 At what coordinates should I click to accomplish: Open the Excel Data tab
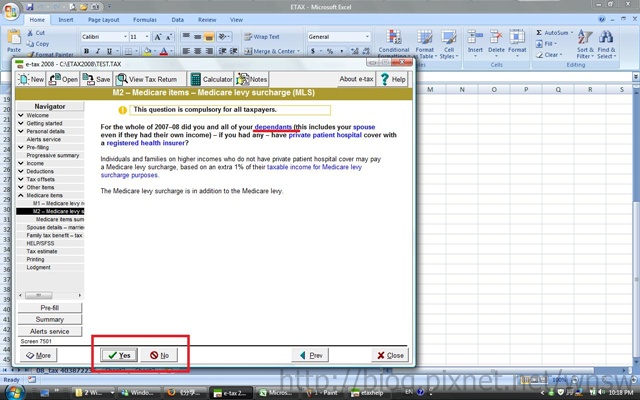click(178, 20)
